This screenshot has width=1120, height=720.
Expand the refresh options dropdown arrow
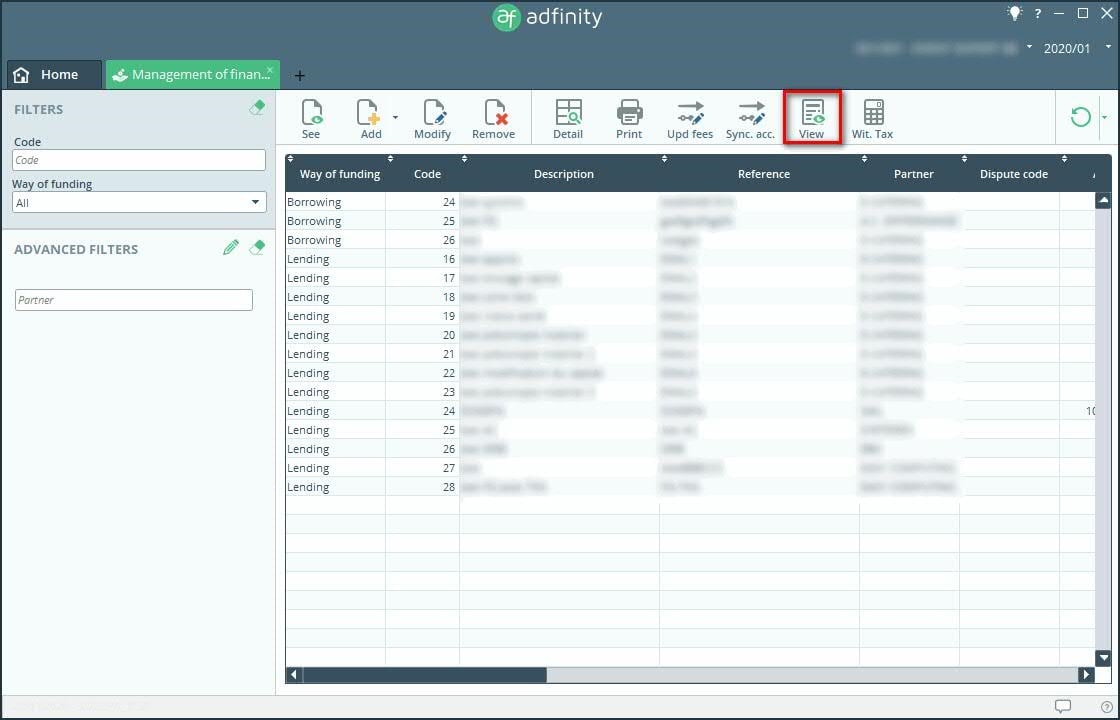click(x=1105, y=117)
